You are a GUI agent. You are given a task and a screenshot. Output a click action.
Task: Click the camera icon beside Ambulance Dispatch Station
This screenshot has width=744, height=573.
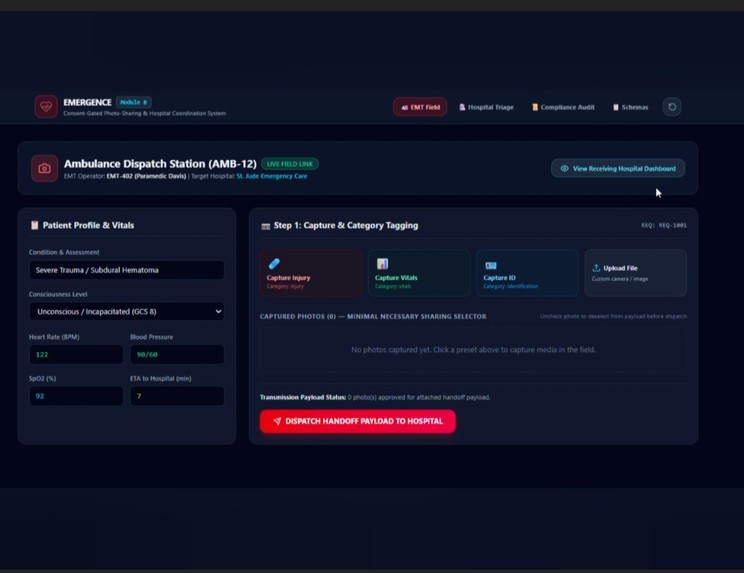point(45,168)
